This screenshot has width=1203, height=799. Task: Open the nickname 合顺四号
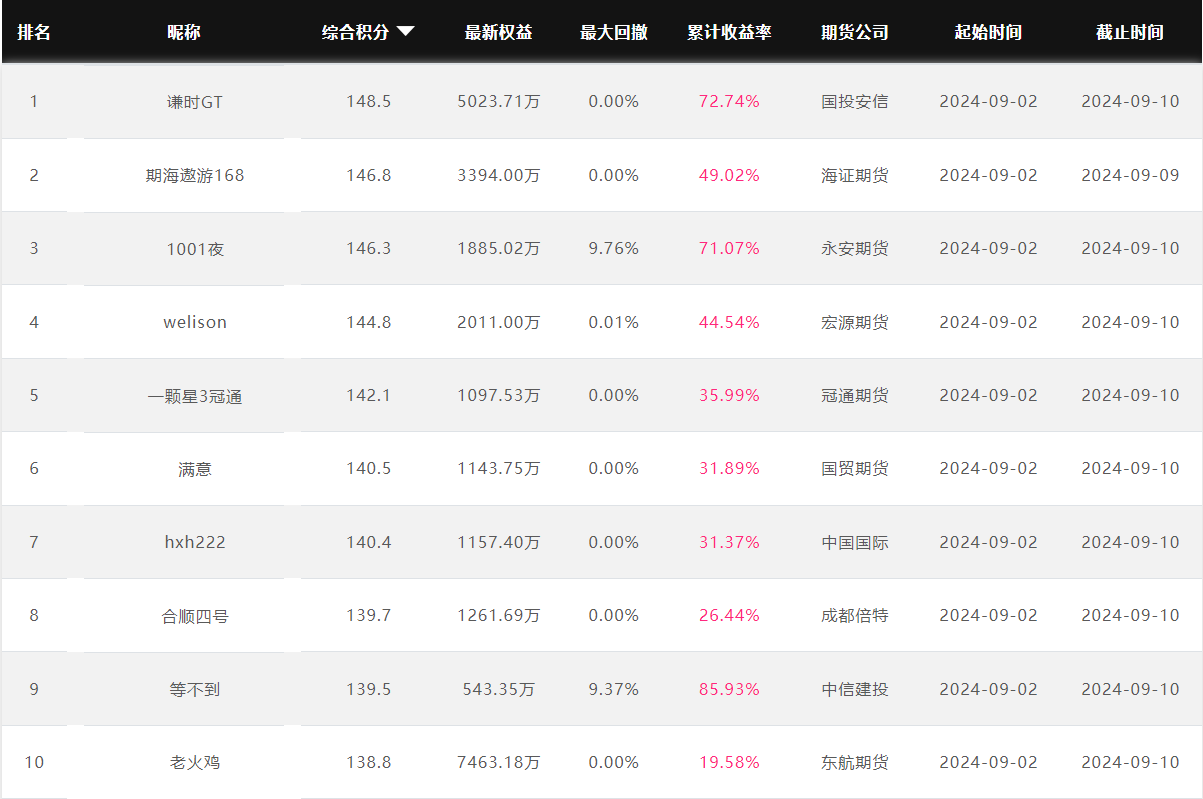pyautogui.click(x=195, y=616)
